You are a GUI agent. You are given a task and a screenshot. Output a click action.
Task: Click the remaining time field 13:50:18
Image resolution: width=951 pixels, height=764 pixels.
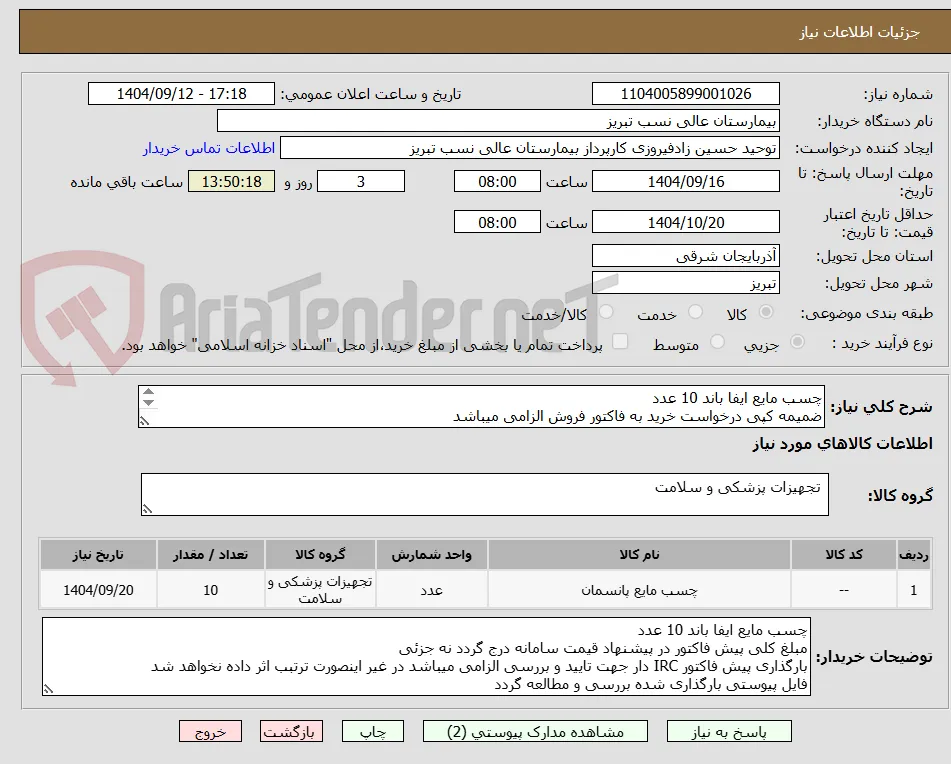231,181
